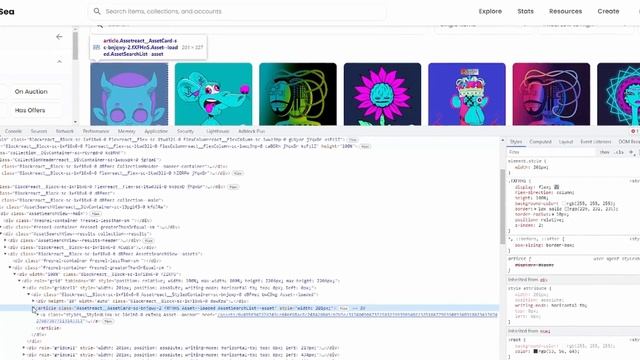Select the DOM Breakpoints pane tab
Screen dimensions: 640x360
629,142
